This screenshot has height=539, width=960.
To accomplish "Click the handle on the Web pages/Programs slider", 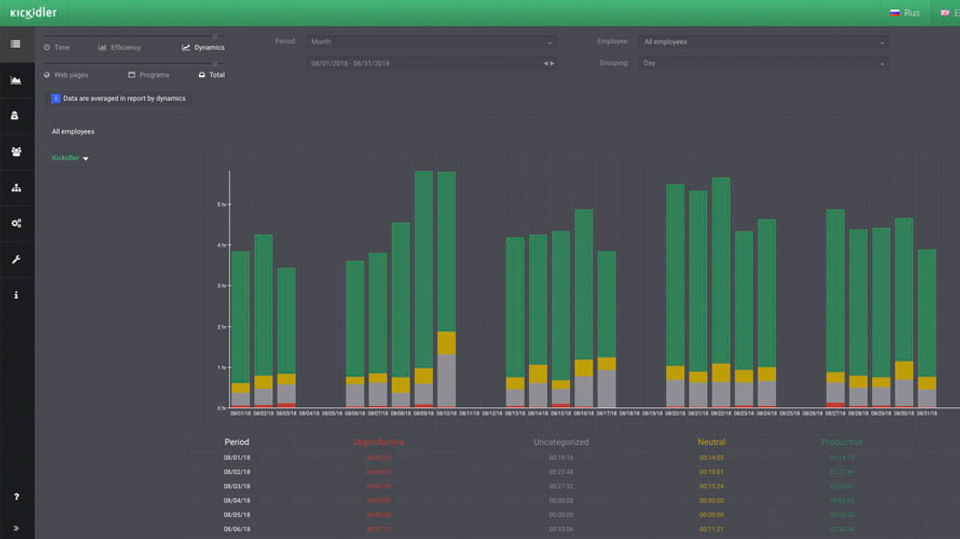I will click(215, 63).
